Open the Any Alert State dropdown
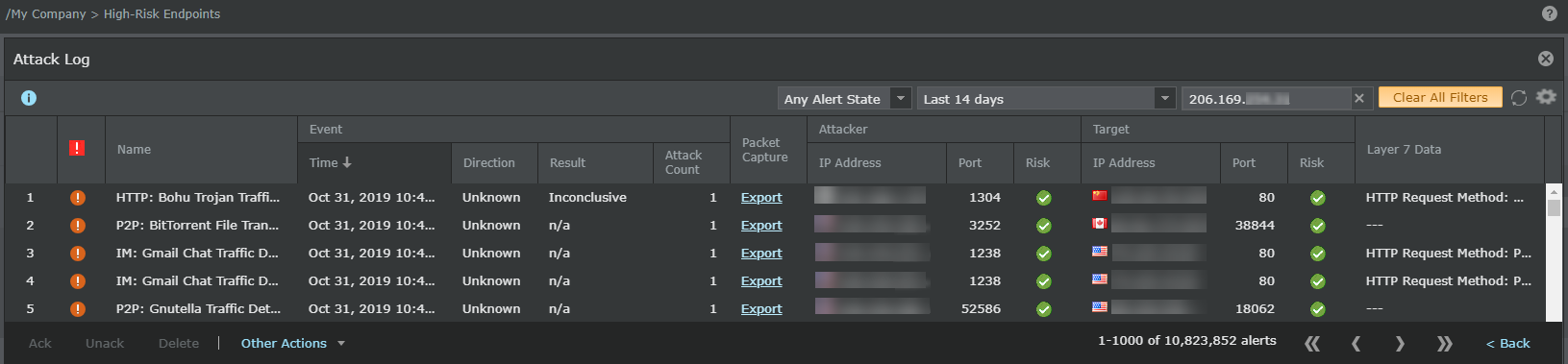1568x364 pixels. (x=844, y=99)
